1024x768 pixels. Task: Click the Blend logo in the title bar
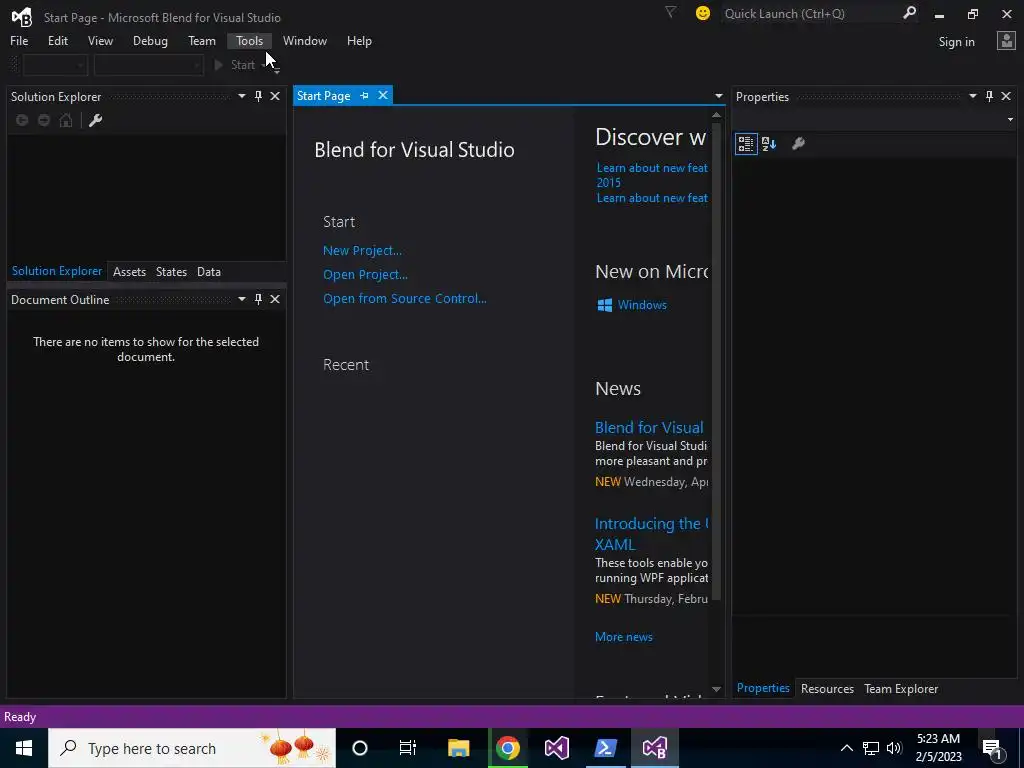click(x=22, y=17)
